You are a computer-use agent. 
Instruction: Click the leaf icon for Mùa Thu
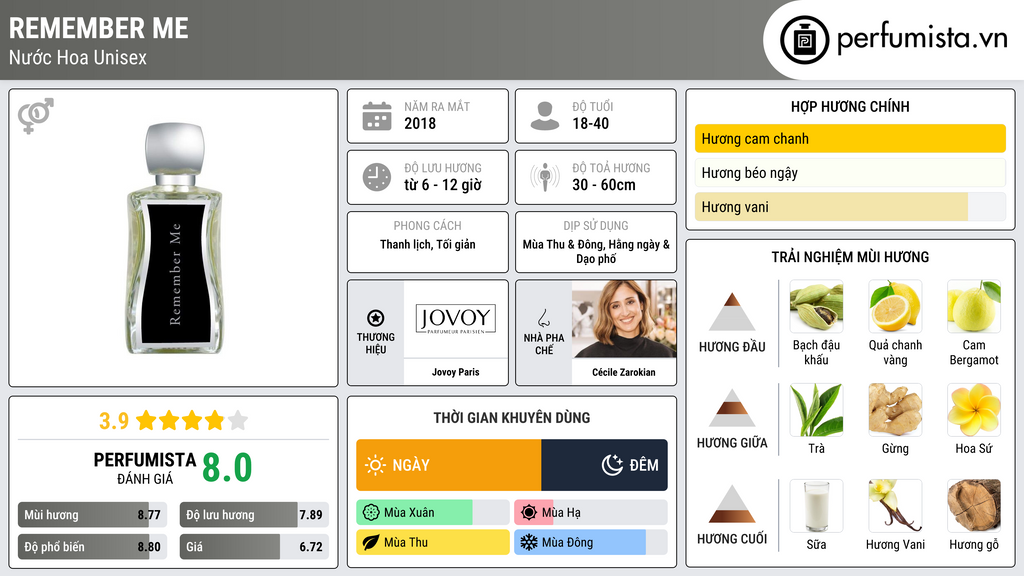(371, 542)
